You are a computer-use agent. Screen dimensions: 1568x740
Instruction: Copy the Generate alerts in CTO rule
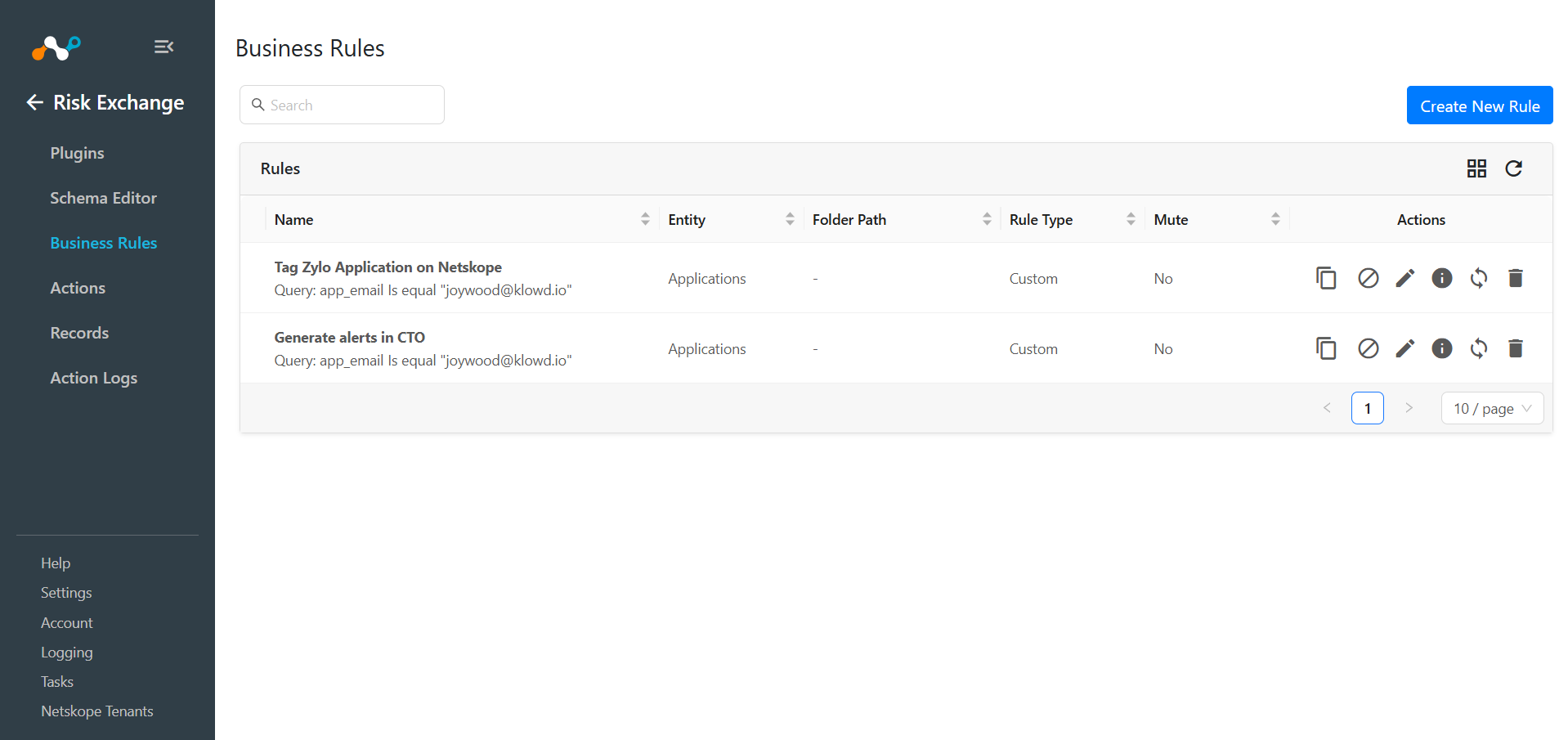(x=1326, y=348)
